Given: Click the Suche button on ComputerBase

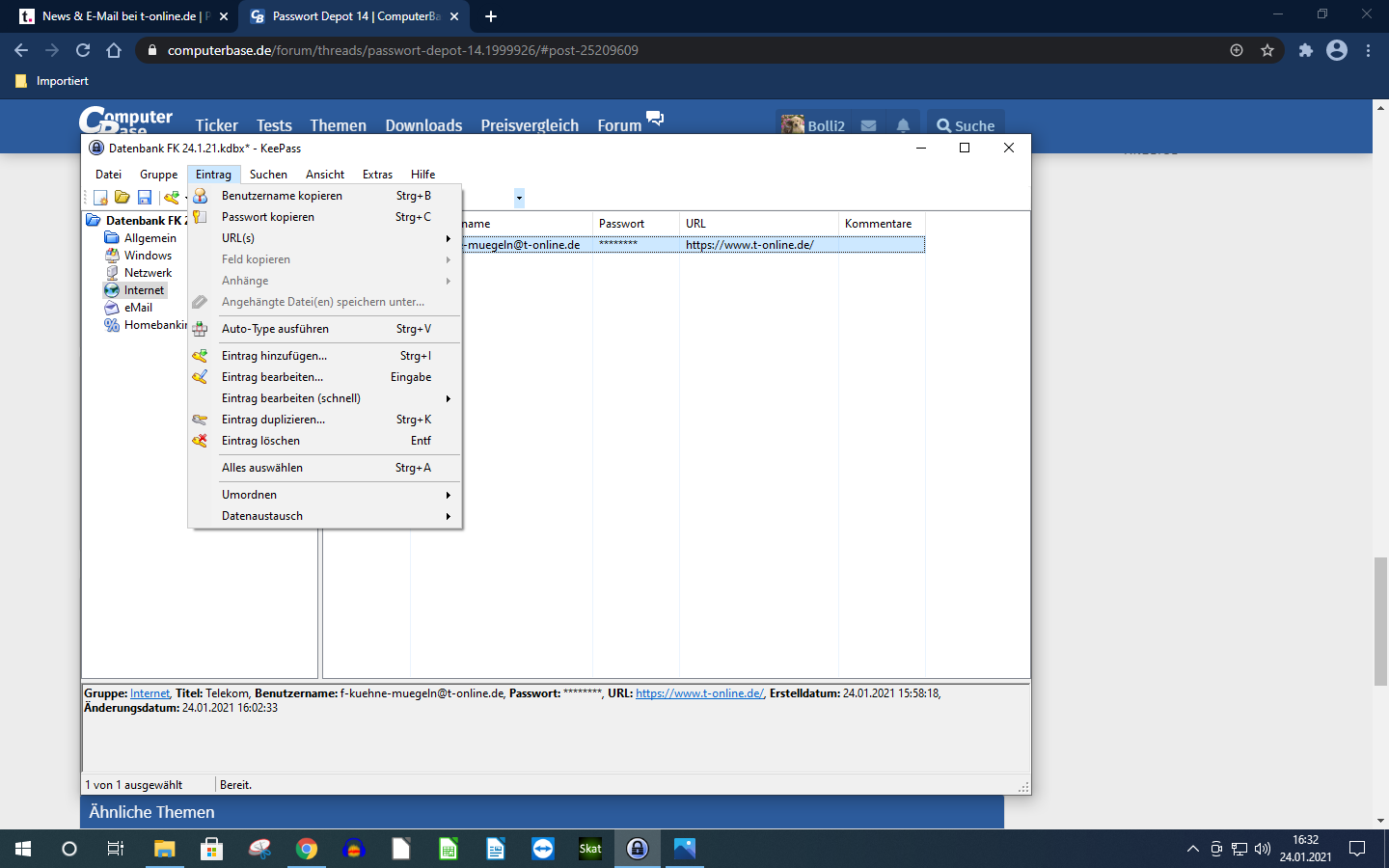Looking at the screenshot, I should point(967,125).
